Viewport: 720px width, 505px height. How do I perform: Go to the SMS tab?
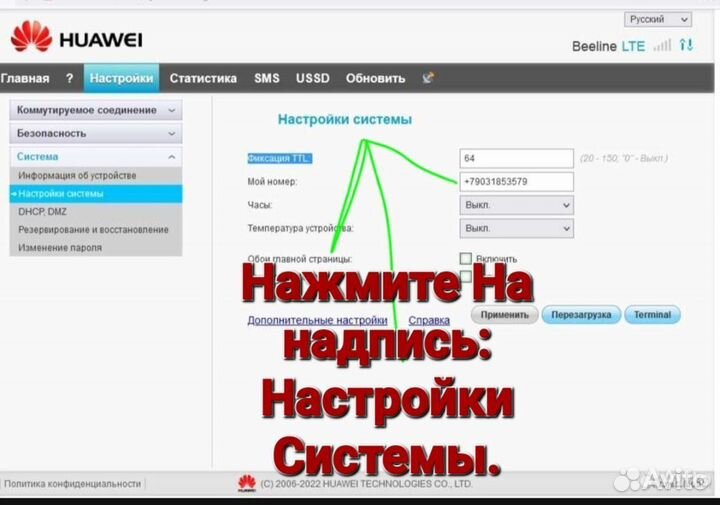coord(267,78)
